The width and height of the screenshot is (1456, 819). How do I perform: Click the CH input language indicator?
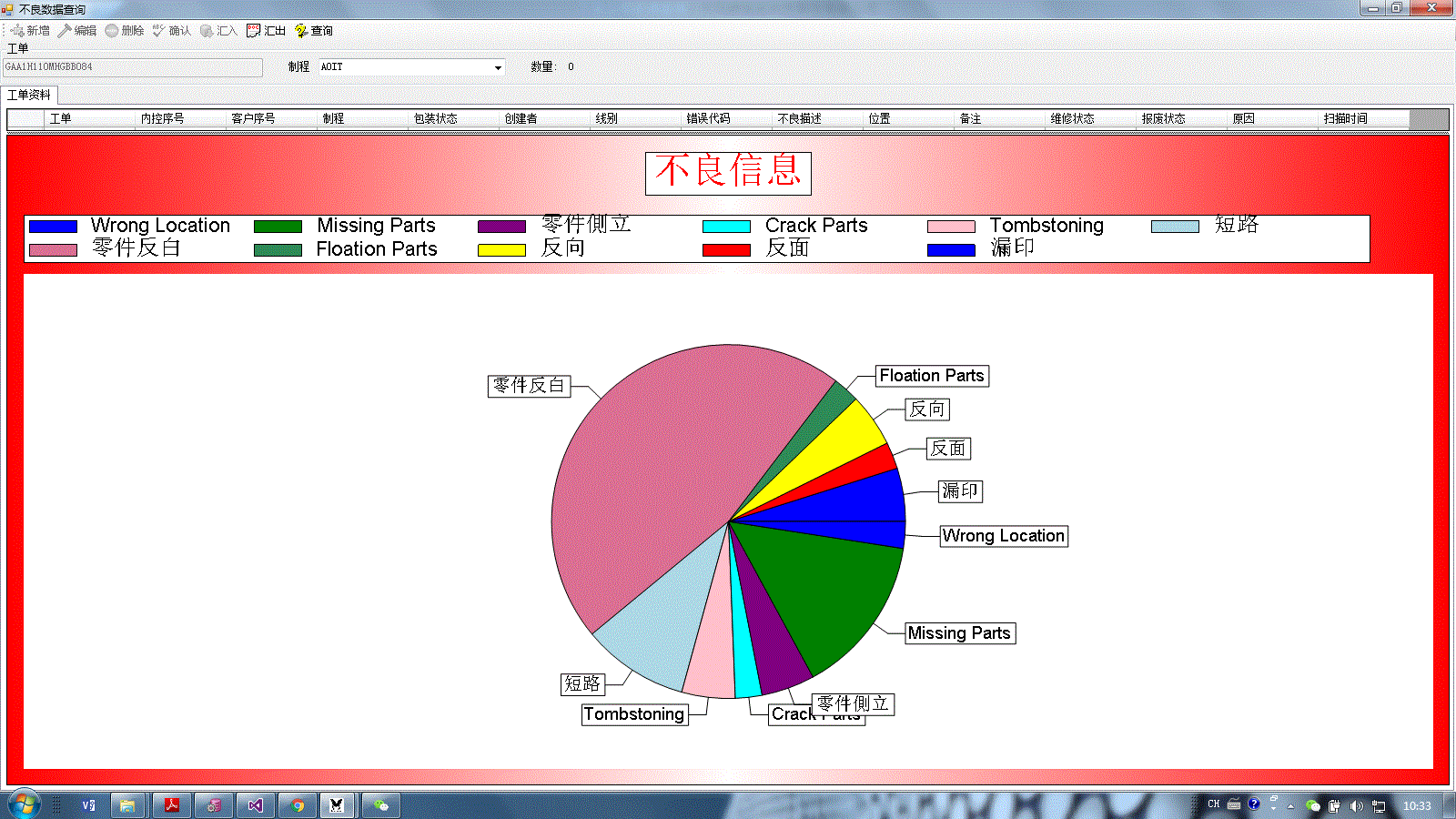[x=1213, y=804]
